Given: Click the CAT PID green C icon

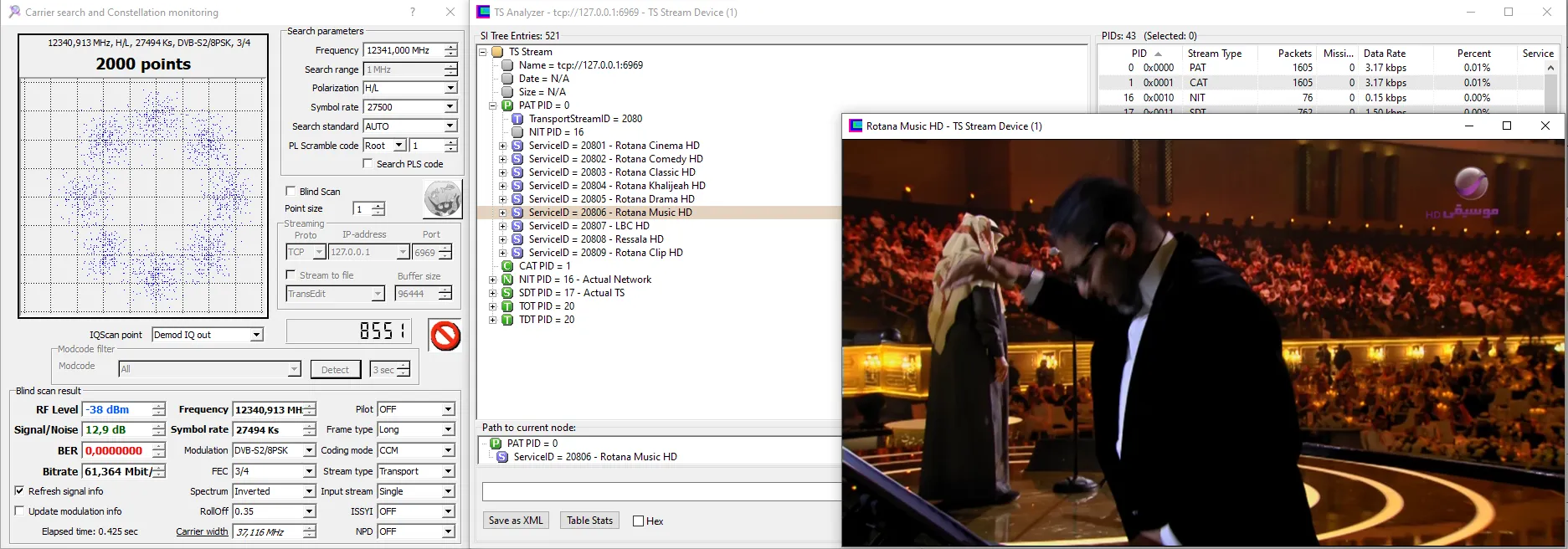Looking at the screenshot, I should [507, 266].
